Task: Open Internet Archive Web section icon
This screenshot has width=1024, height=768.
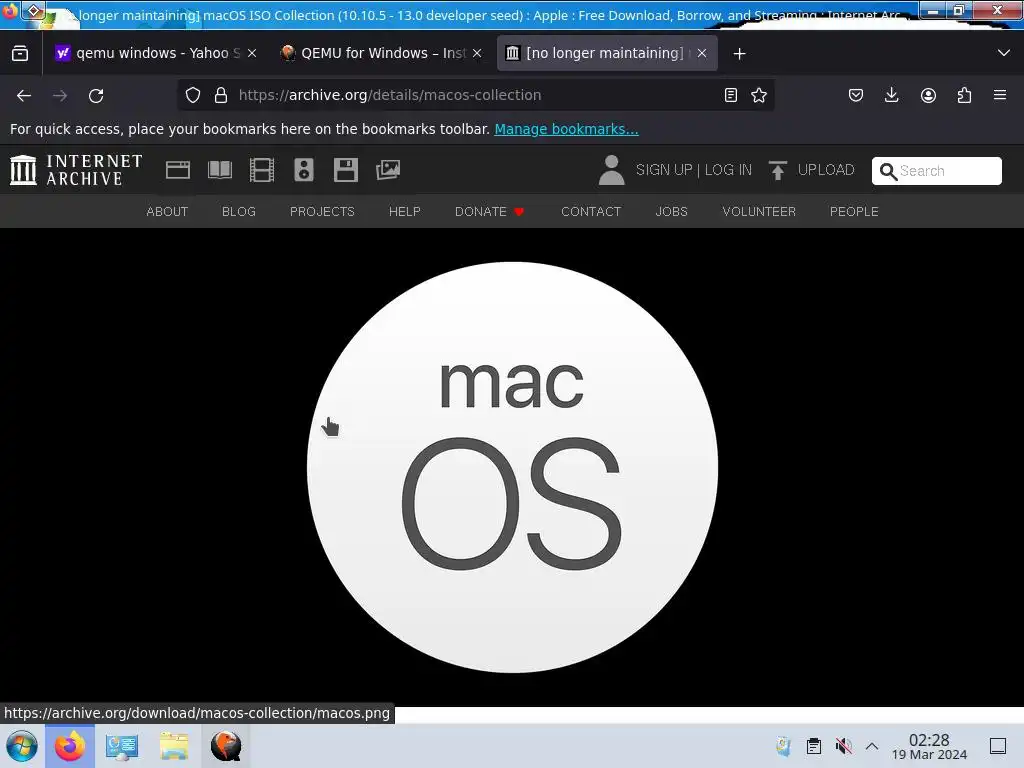Action: (x=178, y=170)
